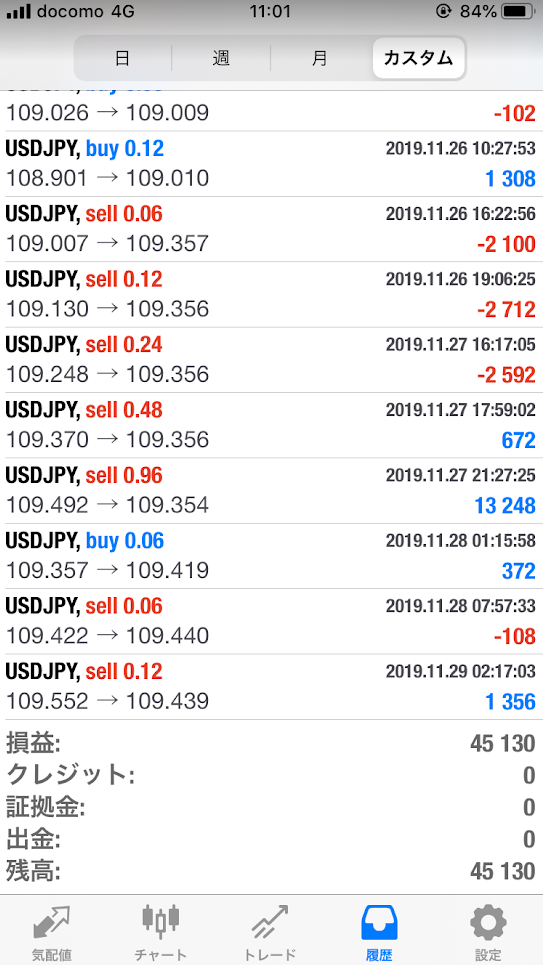Select the 週 week period segment
543x965 pixels.
coord(220,58)
